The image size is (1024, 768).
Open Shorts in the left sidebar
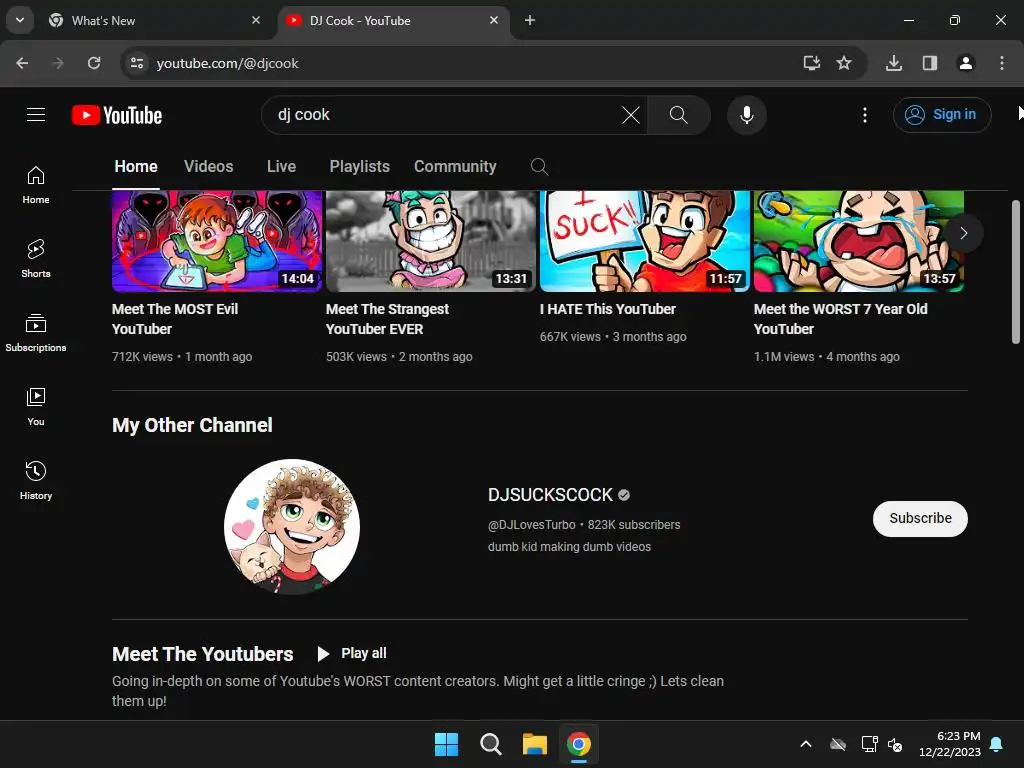36,259
